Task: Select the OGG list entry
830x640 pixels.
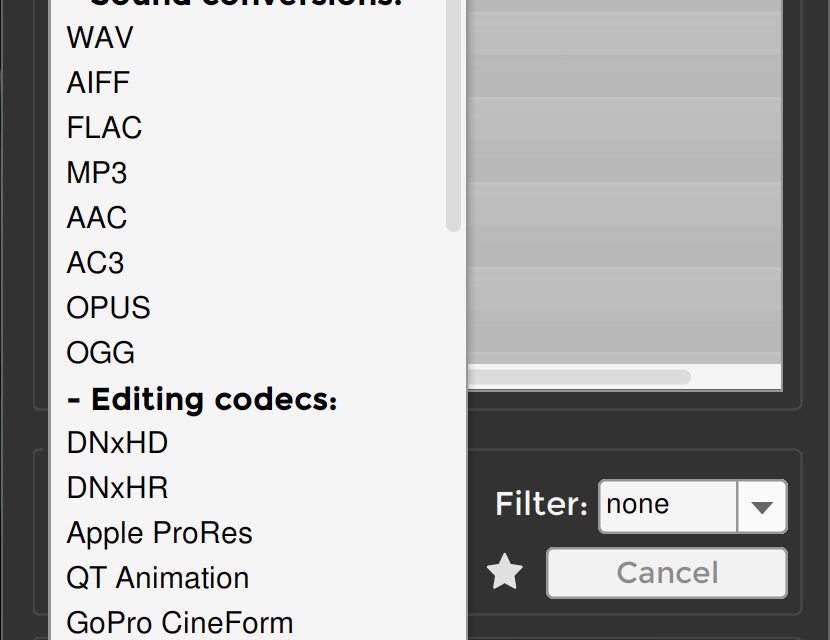Action: click(100, 353)
